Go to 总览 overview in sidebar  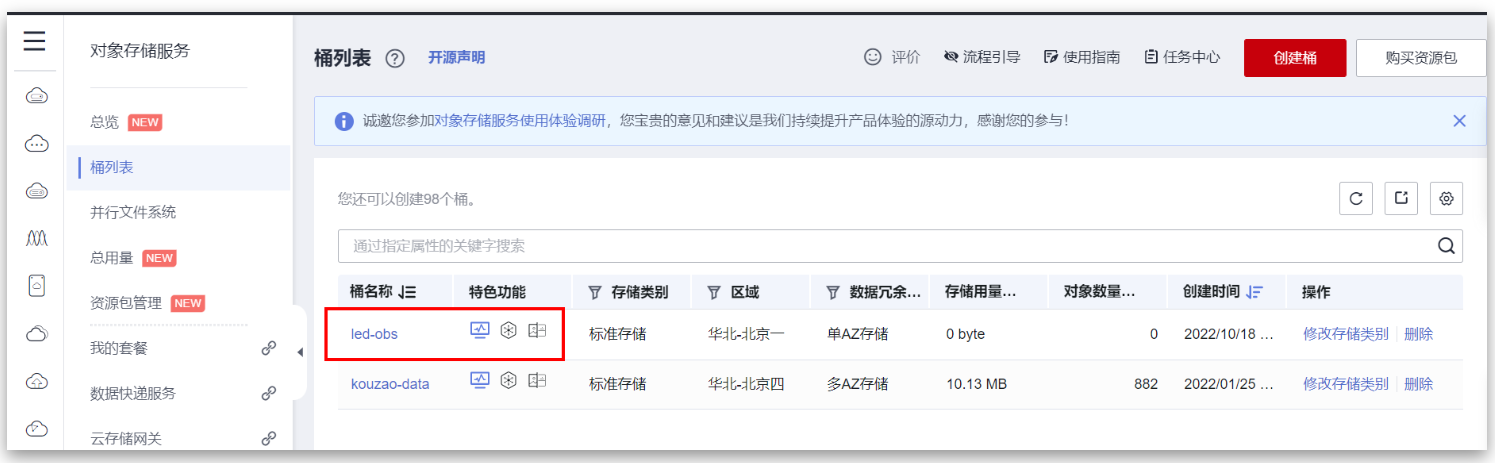[x=104, y=122]
